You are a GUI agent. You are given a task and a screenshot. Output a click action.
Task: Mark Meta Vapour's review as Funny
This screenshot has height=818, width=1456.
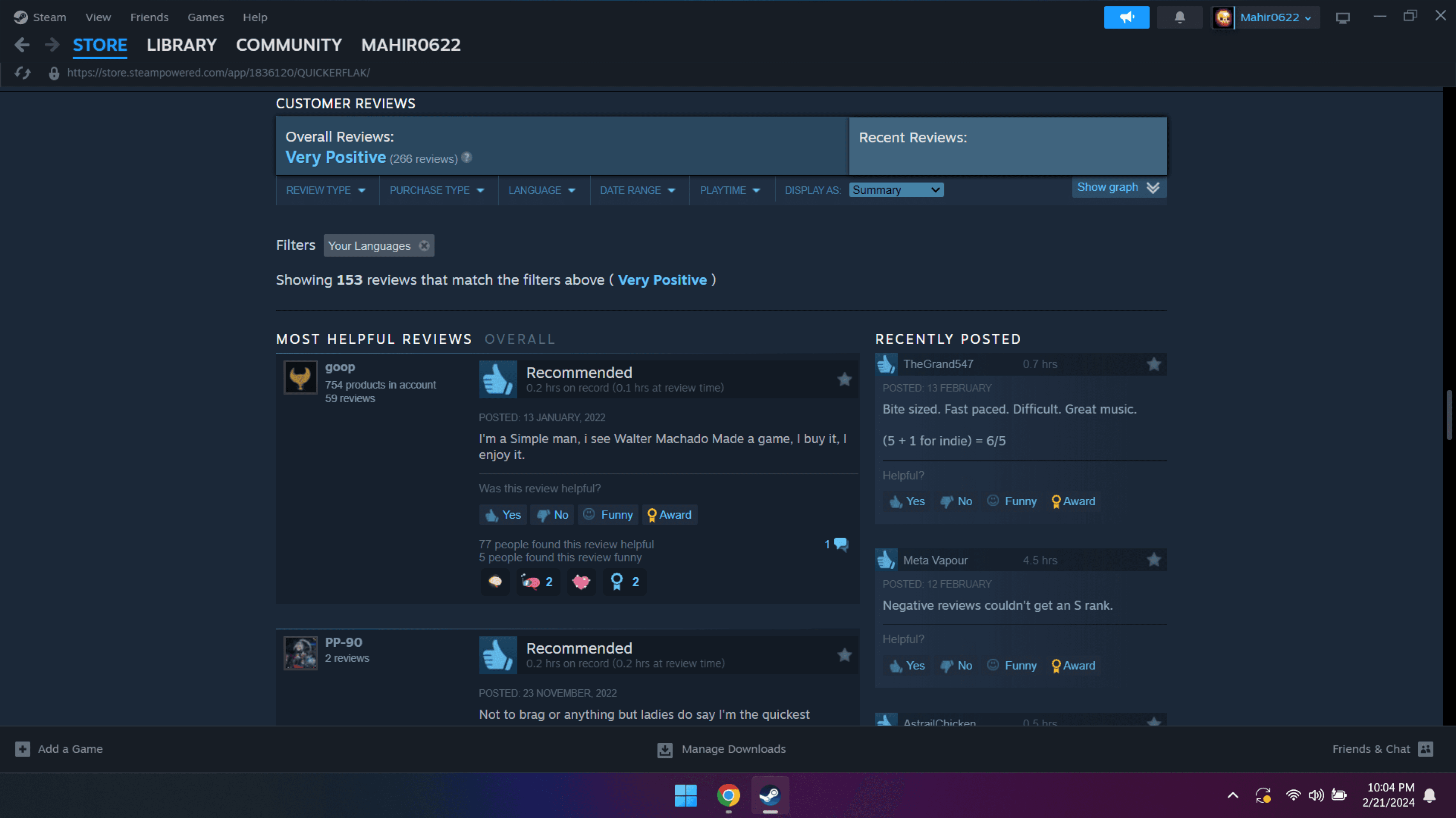coord(1011,665)
